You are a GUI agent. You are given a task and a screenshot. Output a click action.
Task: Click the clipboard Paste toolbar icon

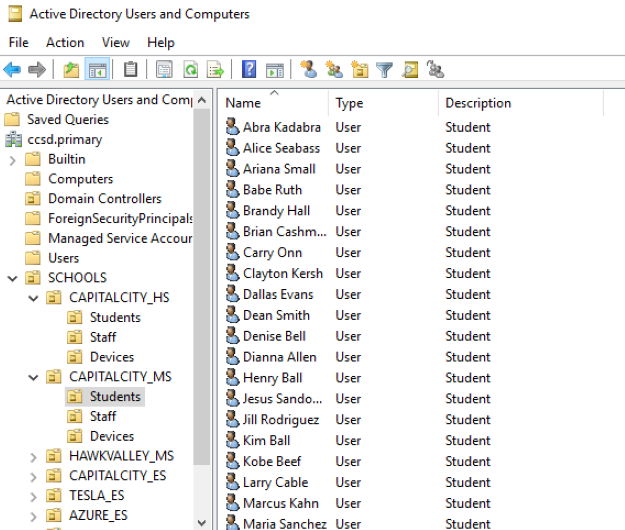(130, 70)
